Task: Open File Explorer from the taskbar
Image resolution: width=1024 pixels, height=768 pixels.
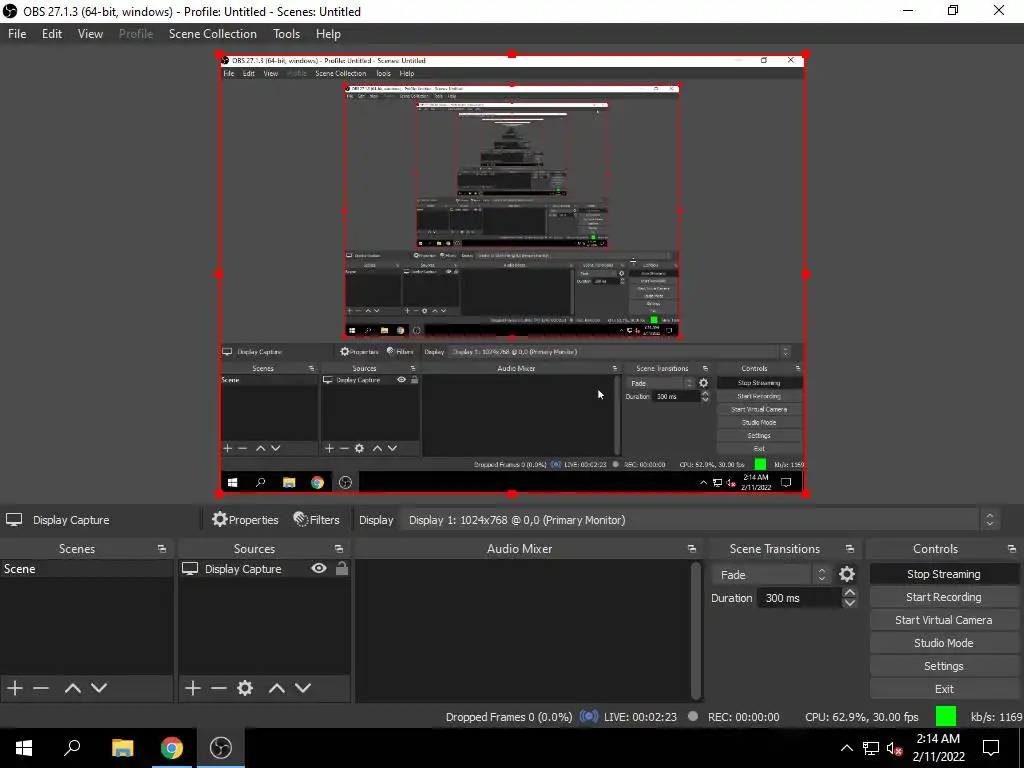Action: 122,748
